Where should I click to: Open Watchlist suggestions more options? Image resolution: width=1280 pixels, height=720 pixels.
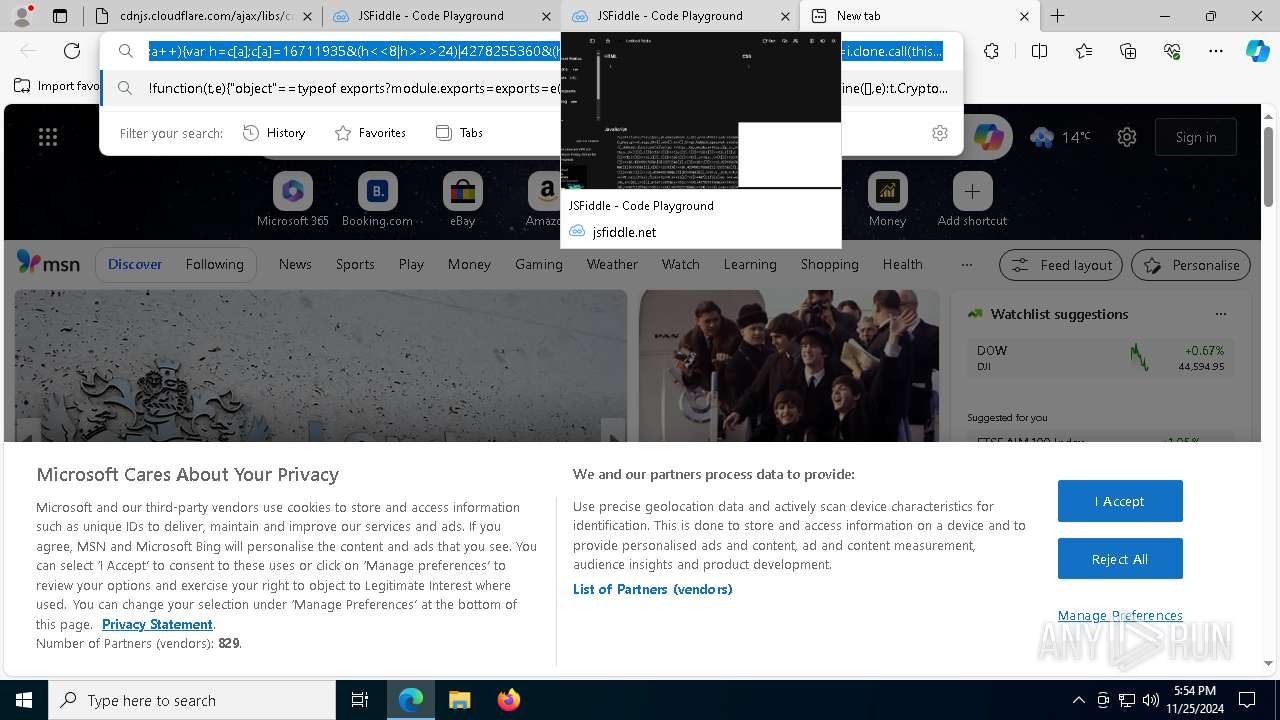pyautogui.click(x=1220, y=313)
